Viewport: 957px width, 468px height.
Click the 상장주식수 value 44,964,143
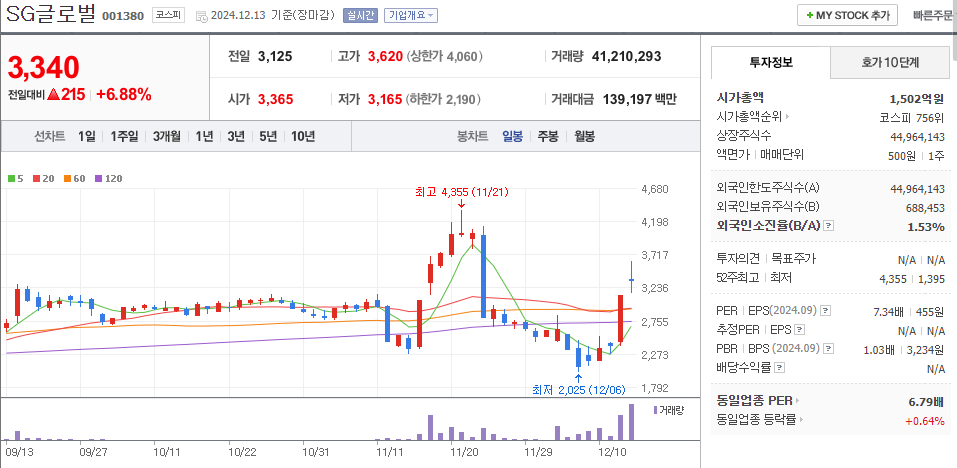coord(919,137)
